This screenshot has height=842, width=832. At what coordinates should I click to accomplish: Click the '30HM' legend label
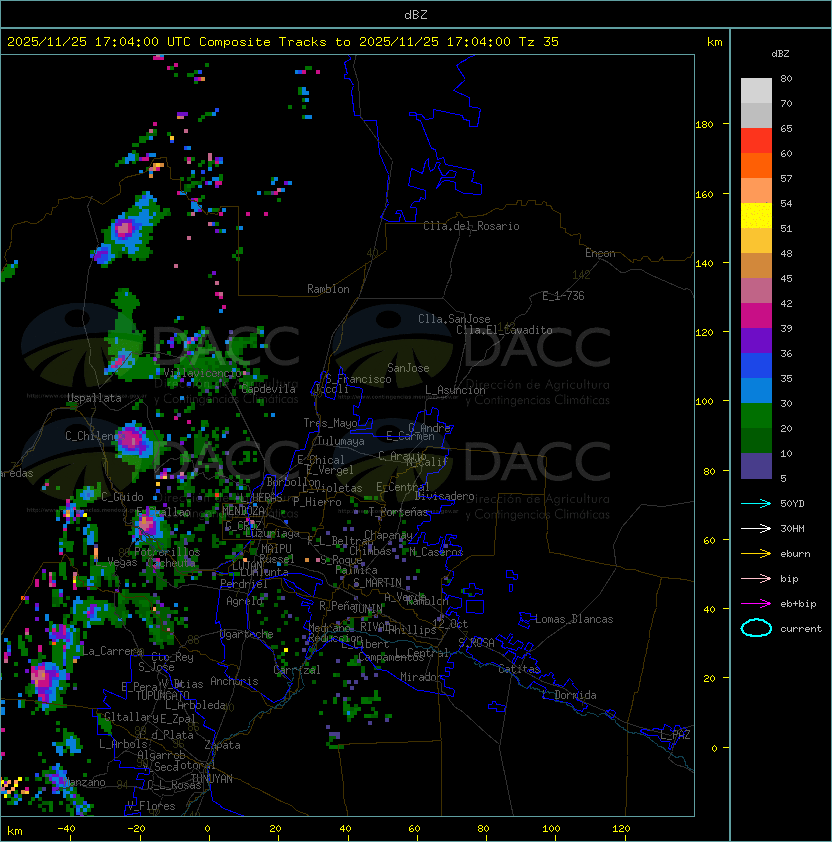tap(792, 529)
